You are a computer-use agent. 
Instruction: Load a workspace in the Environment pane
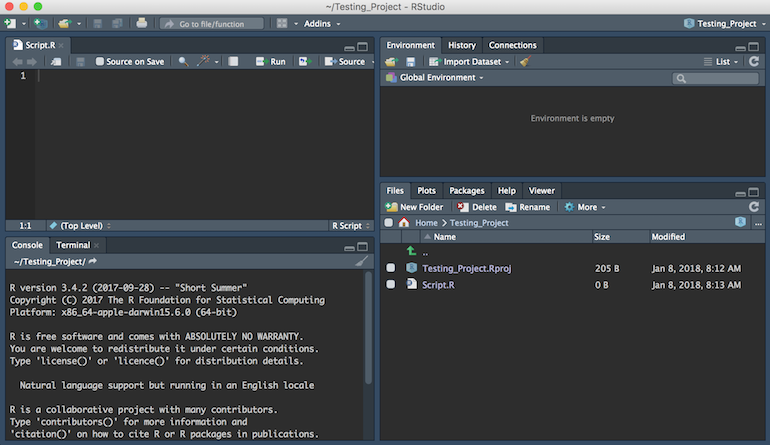(391, 61)
